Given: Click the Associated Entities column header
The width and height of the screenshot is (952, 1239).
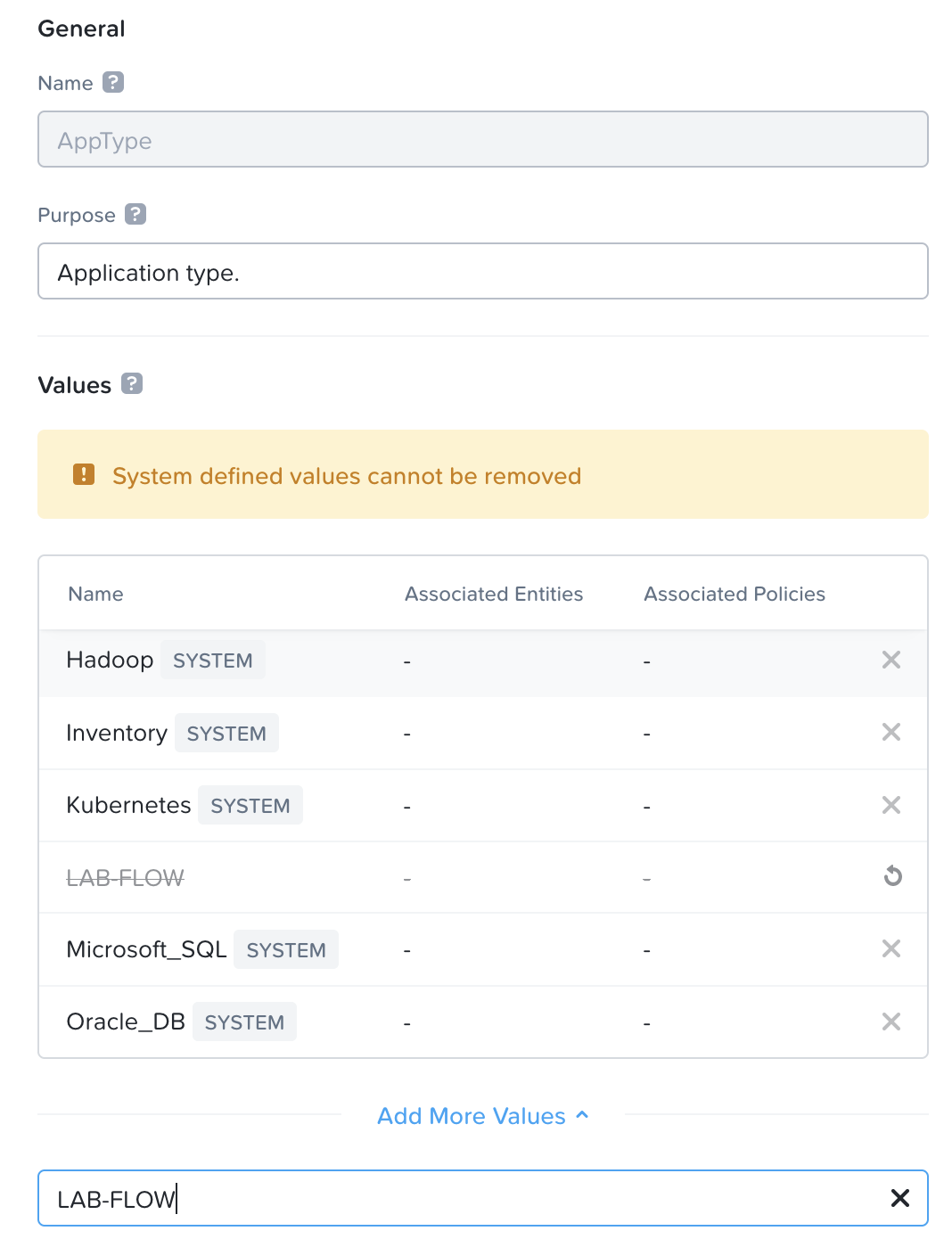Looking at the screenshot, I should coord(494,595).
